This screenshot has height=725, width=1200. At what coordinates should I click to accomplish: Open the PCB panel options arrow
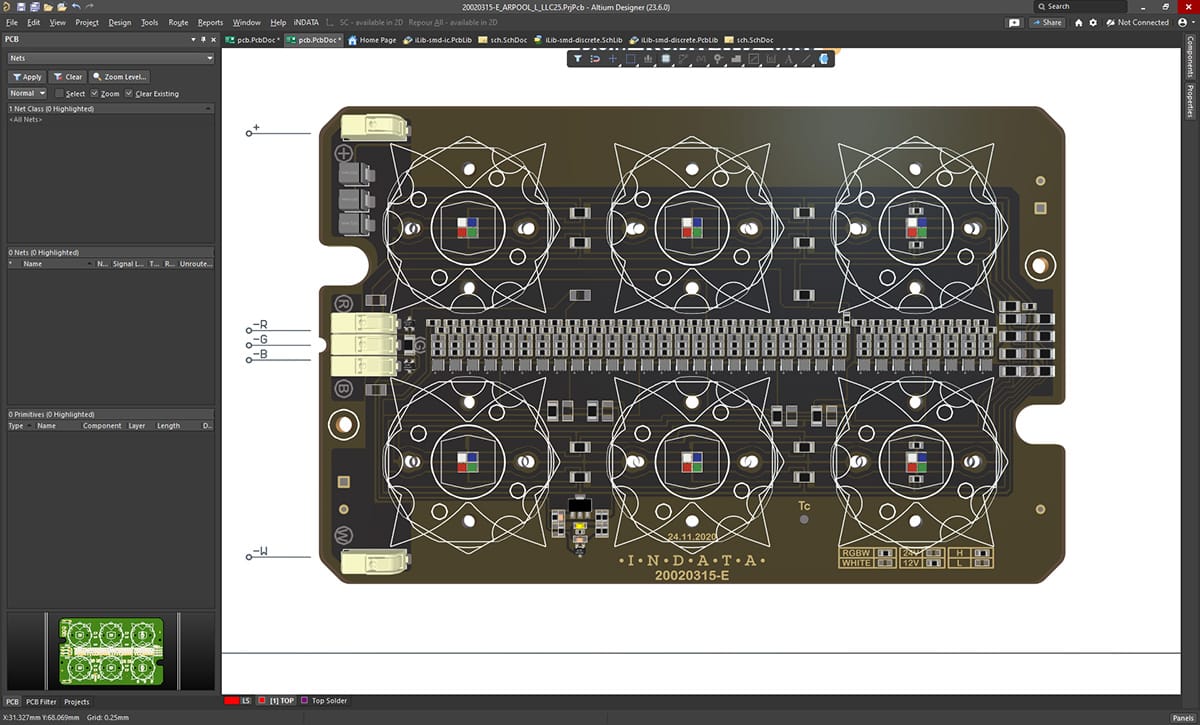pos(192,39)
